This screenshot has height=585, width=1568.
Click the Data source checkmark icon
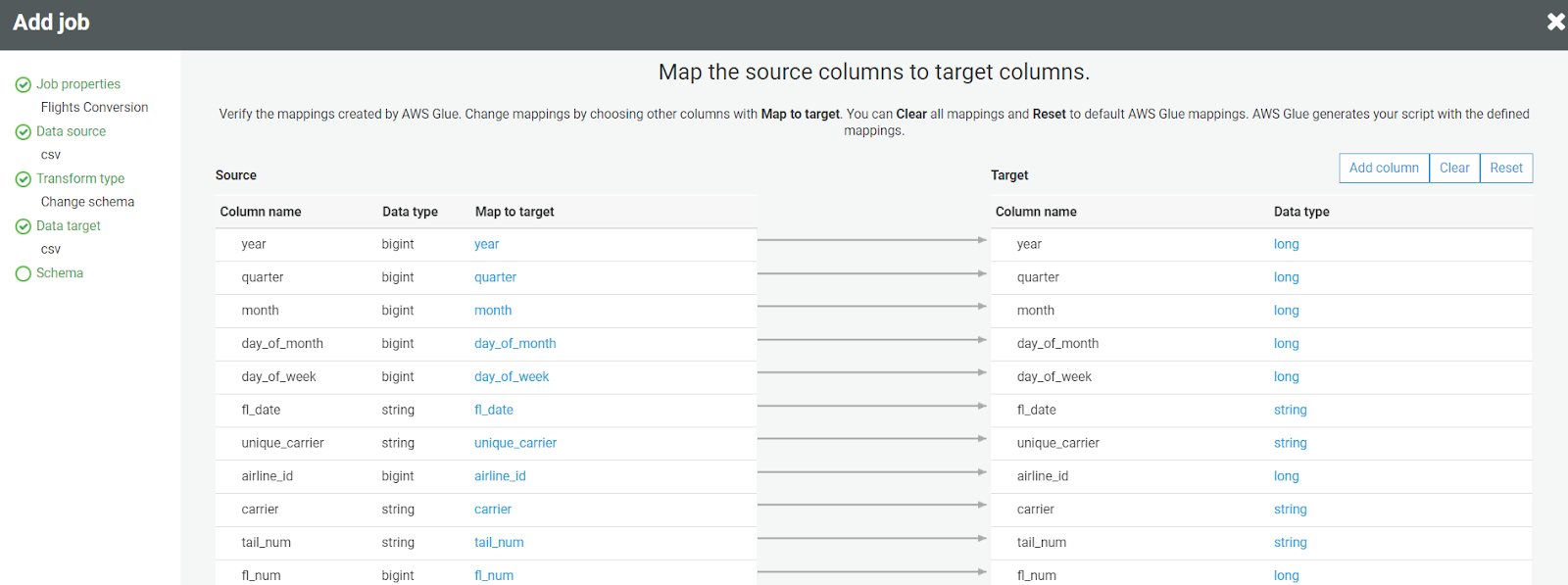pos(24,132)
